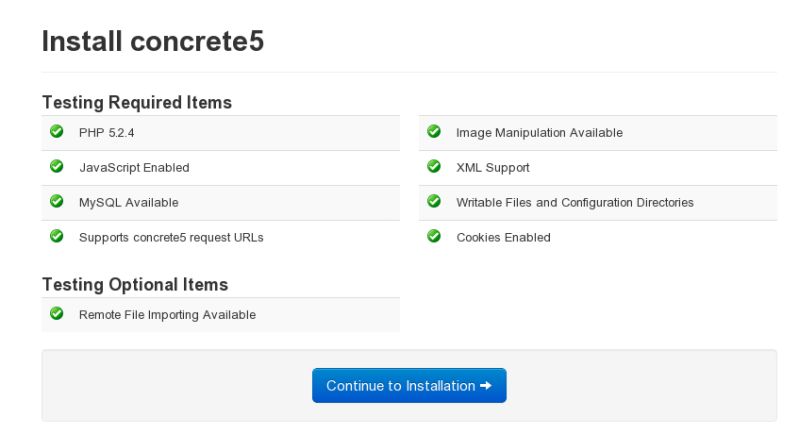Click the Remote File Importing Available label
799x434 pixels.
pos(167,315)
